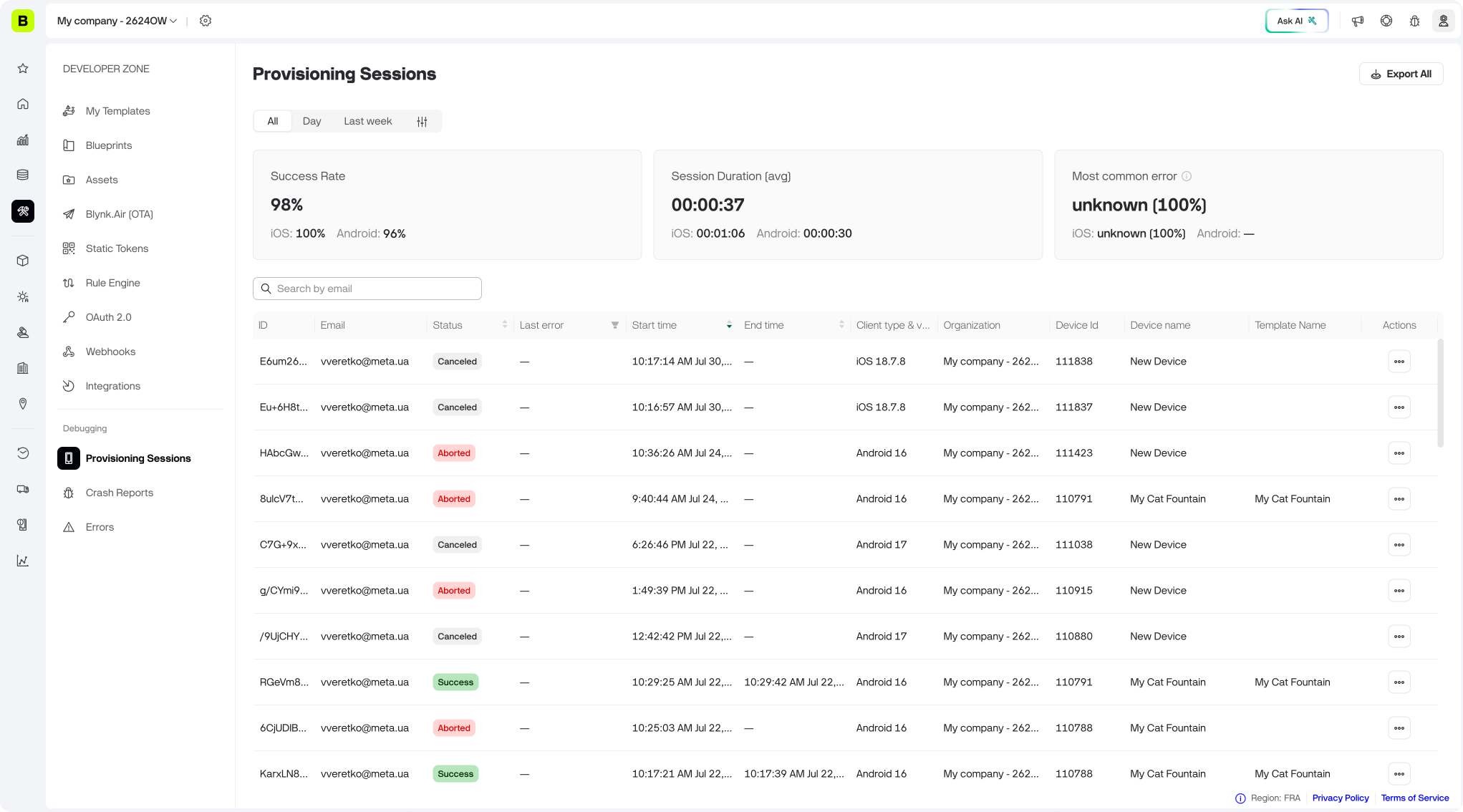This screenshot has width=1463, height=812.
Task: Select the All time range tab
Action: 273,122
